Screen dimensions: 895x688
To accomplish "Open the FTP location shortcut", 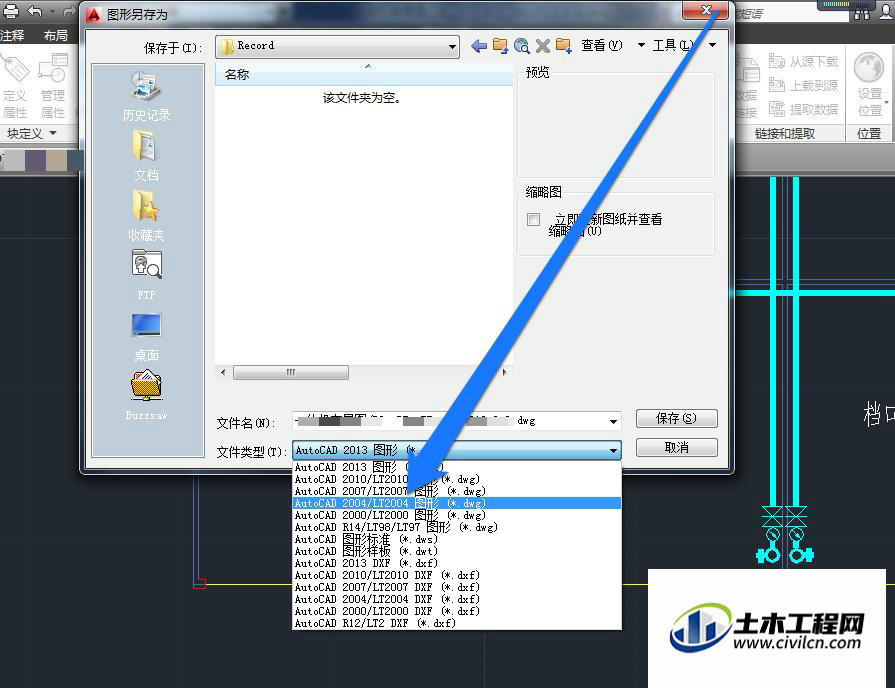I will click(x=146, y=275).
